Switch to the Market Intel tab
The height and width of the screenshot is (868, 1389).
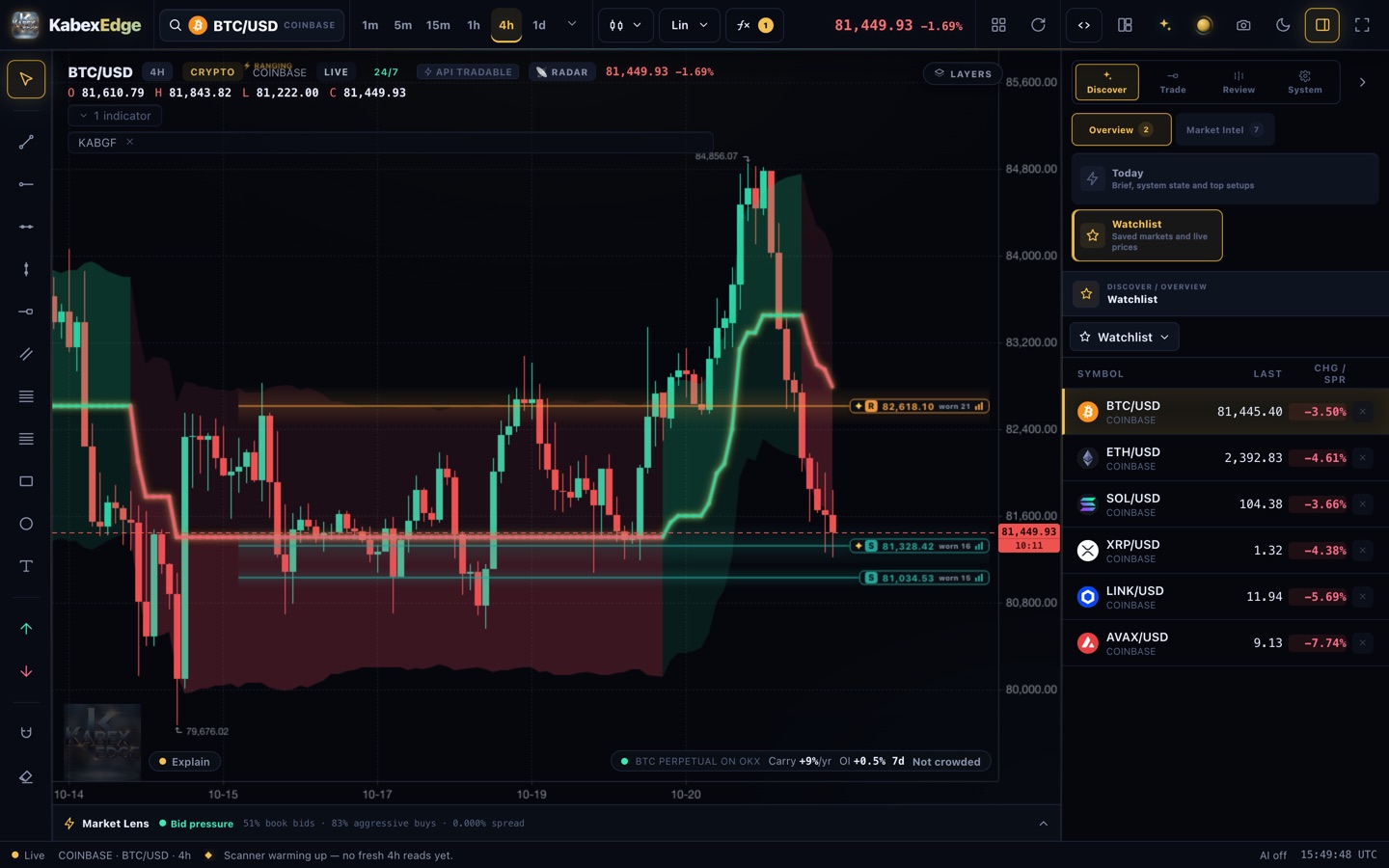(1224, 130)
